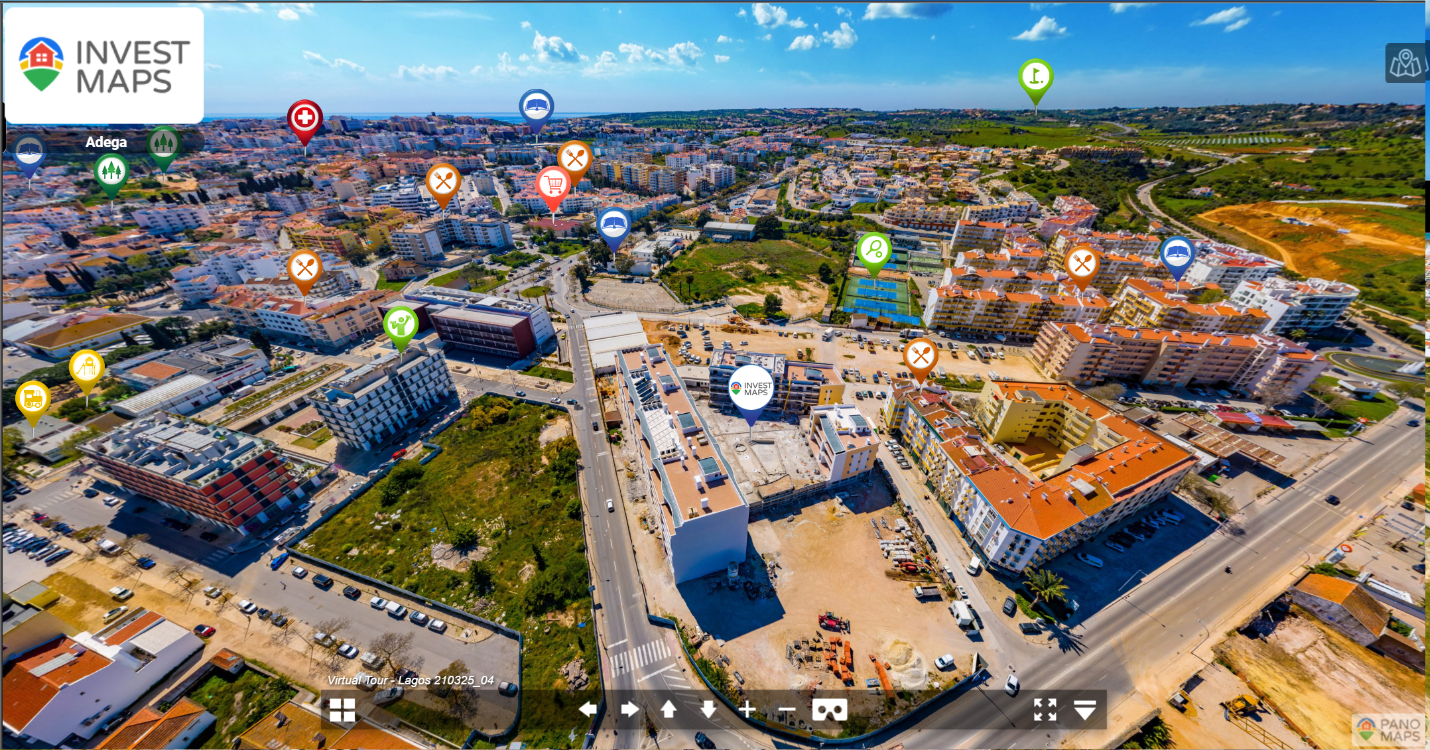
Task: Open the Pano Maps logo link
Action: pyautogui.click(x=1387, y=729)
